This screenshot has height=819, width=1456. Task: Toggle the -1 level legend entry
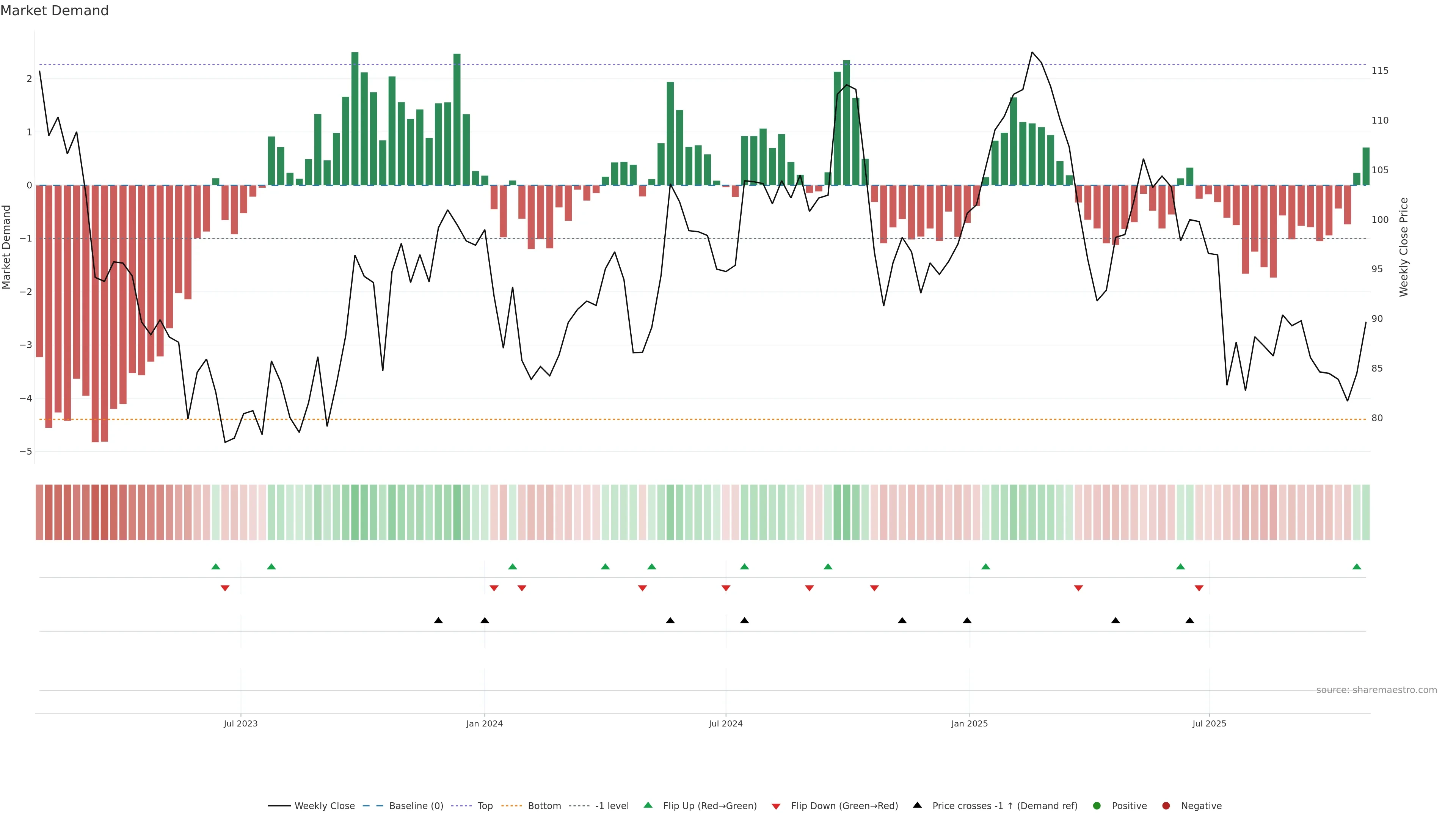[x=612, y=806]
